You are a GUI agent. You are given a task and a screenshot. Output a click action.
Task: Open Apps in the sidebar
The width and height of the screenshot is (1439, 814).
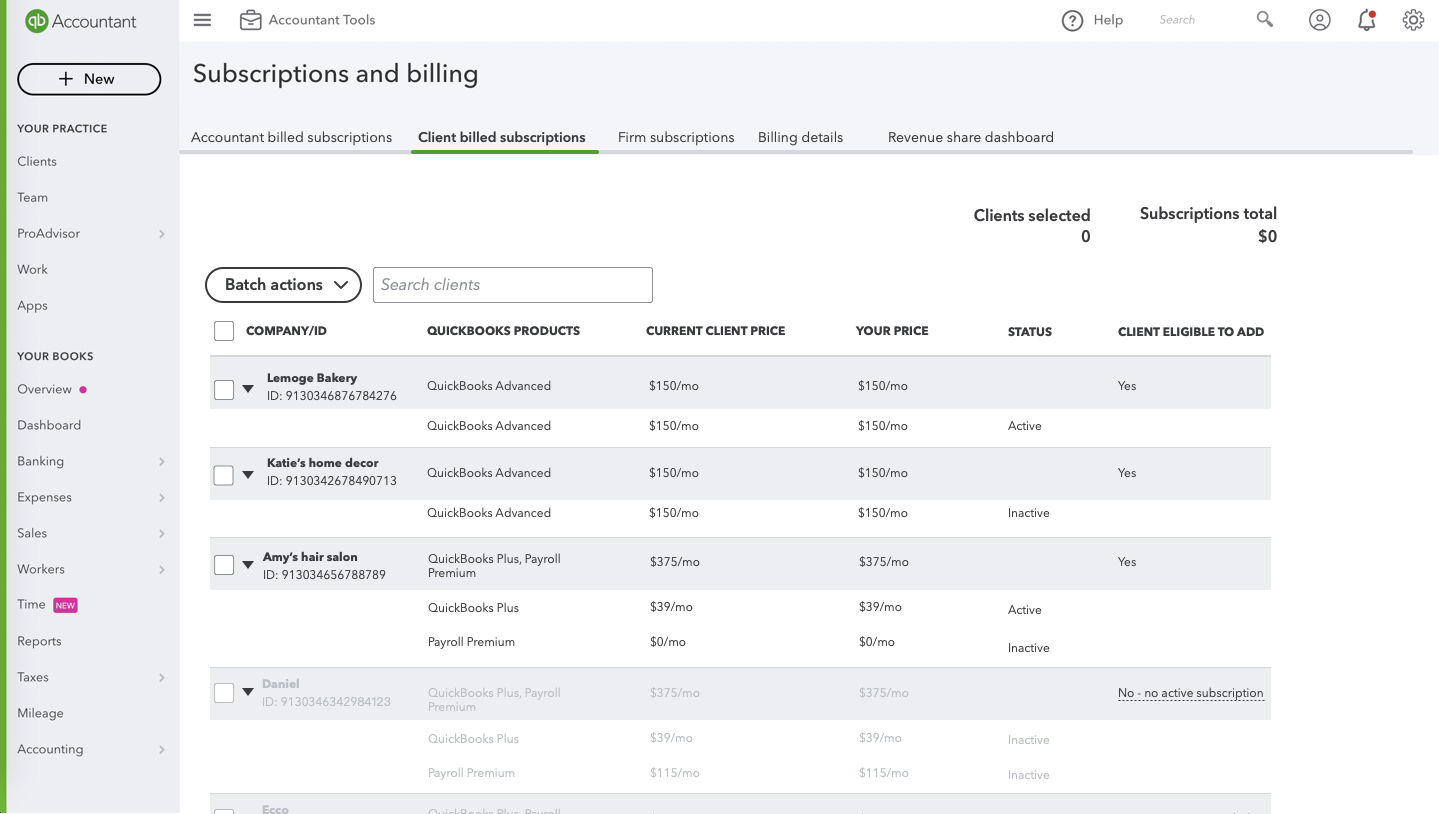[x=32, y=305]
